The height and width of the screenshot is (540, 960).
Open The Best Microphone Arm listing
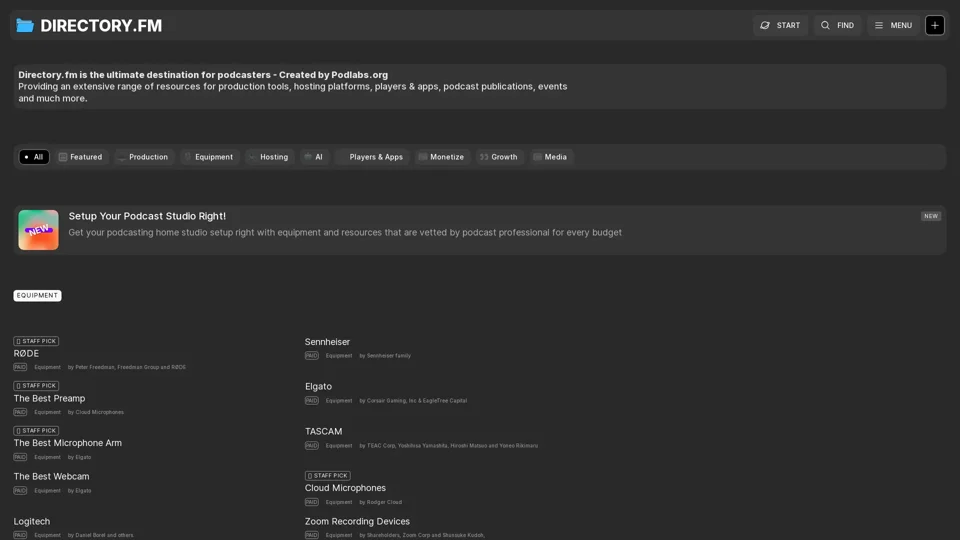click(x=68, y=443)
